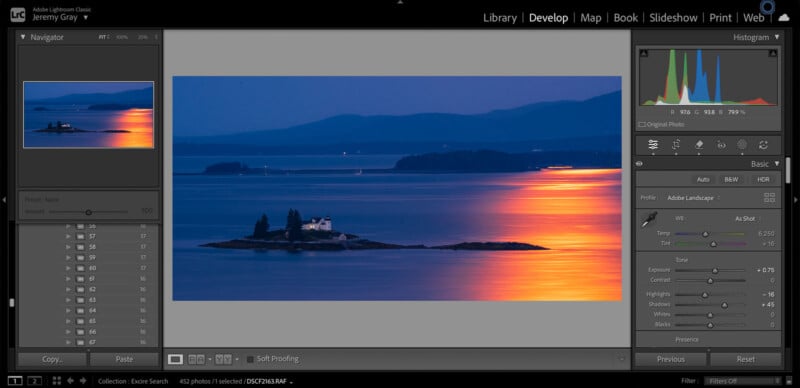Open the Masking tool
The width and height of the screenshot is (800, 388).
pos(742,145)
